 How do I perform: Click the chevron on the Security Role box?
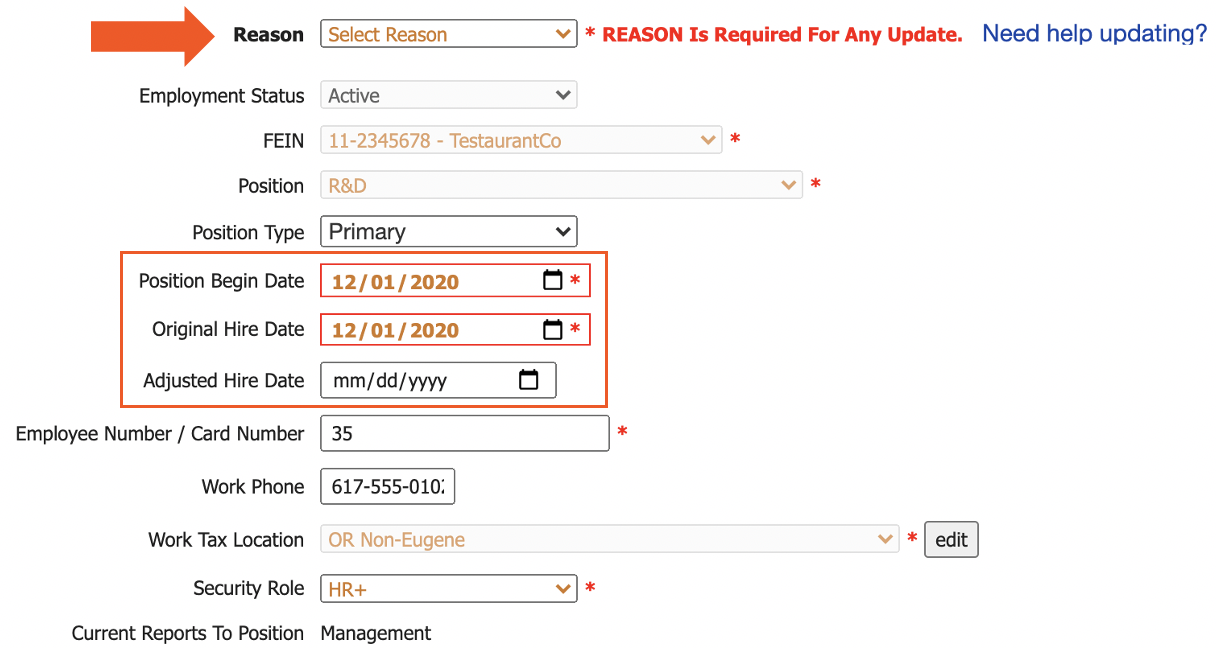pyautogui.click(x=562, y=588)
